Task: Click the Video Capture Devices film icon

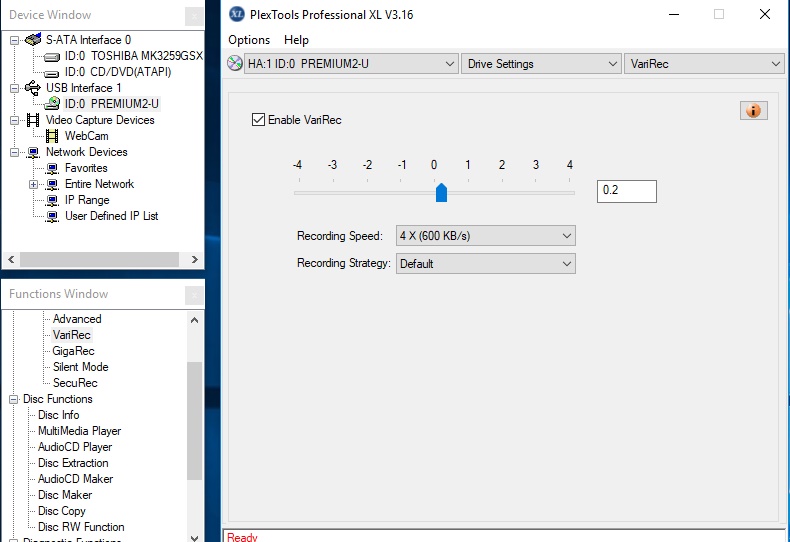Action: coord(33,120)
